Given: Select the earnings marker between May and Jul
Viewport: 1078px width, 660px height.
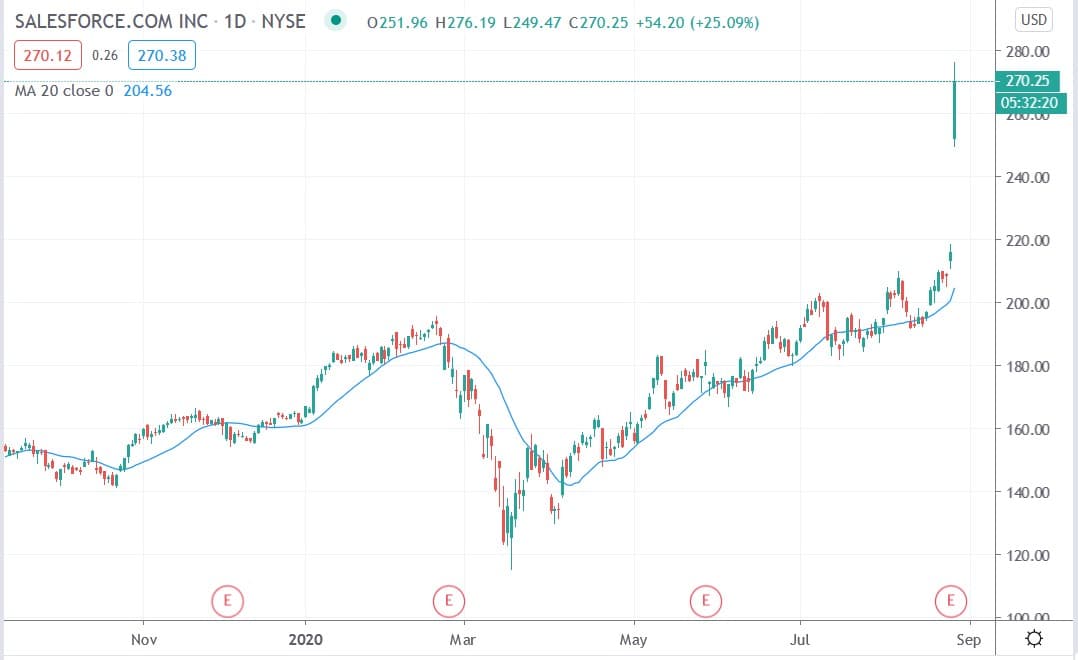Looking at the screenshot, I should coord(706,601).
